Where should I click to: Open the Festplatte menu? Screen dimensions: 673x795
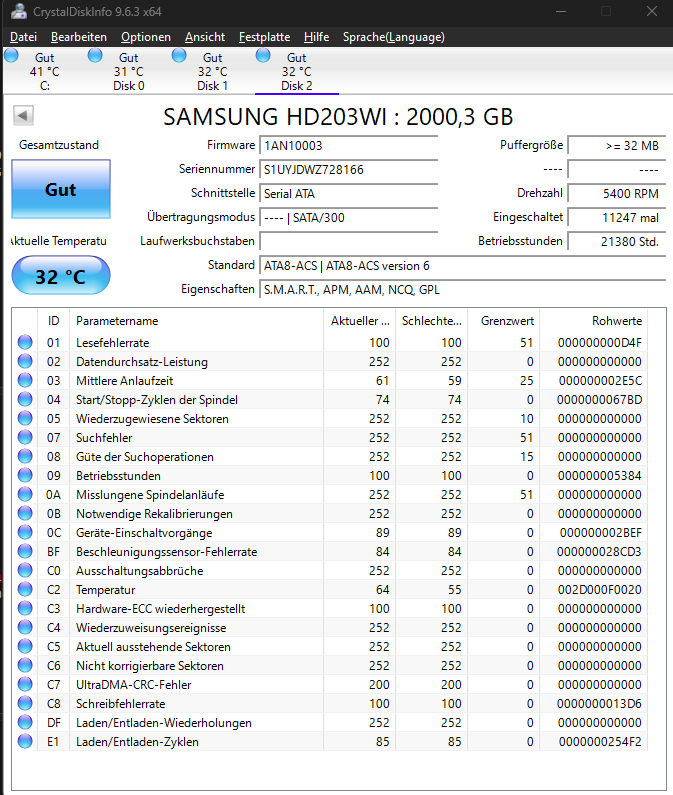[264, 37]
